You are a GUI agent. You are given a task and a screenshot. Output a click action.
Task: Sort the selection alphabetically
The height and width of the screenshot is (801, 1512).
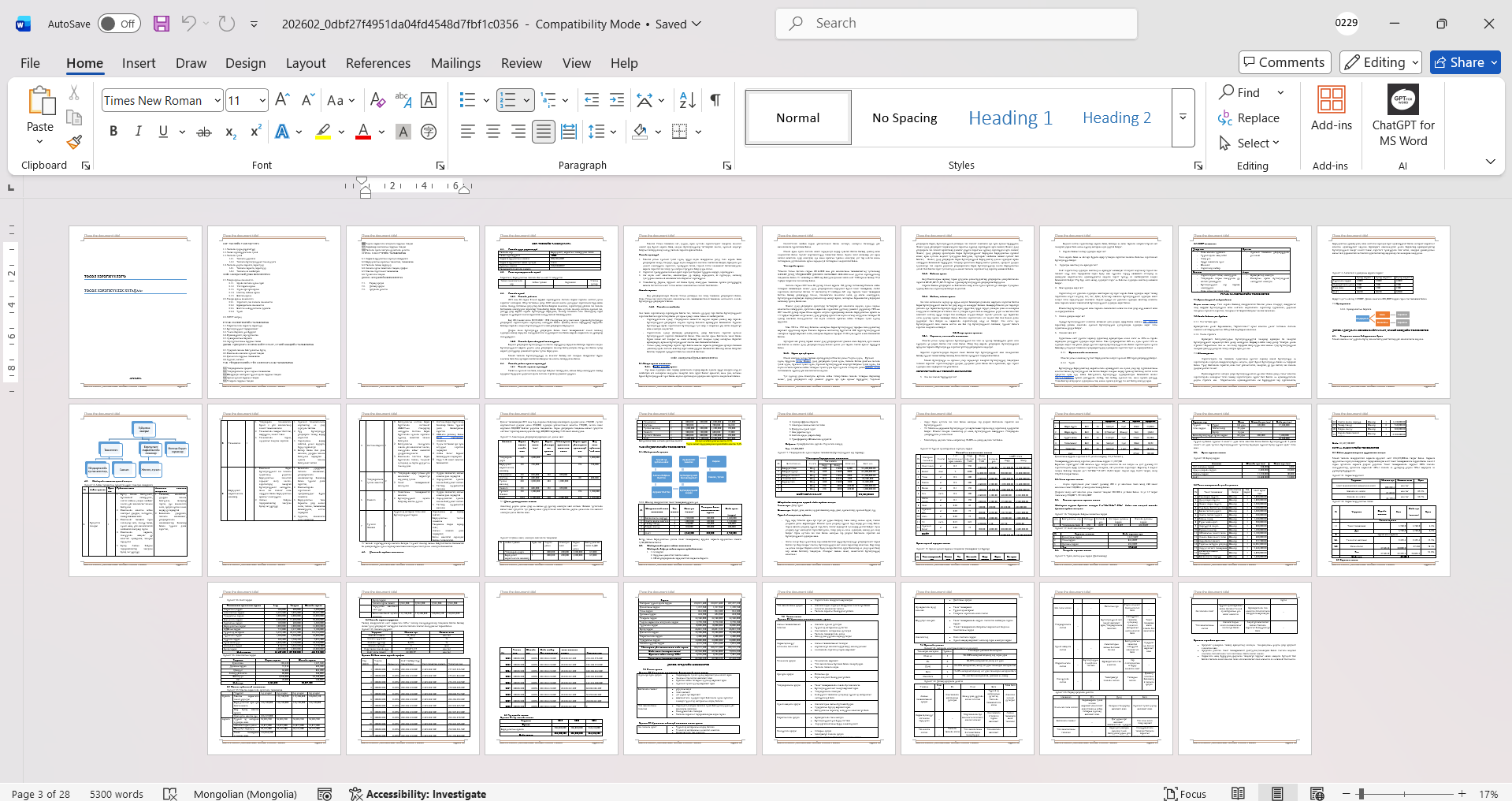click(687, 100)
